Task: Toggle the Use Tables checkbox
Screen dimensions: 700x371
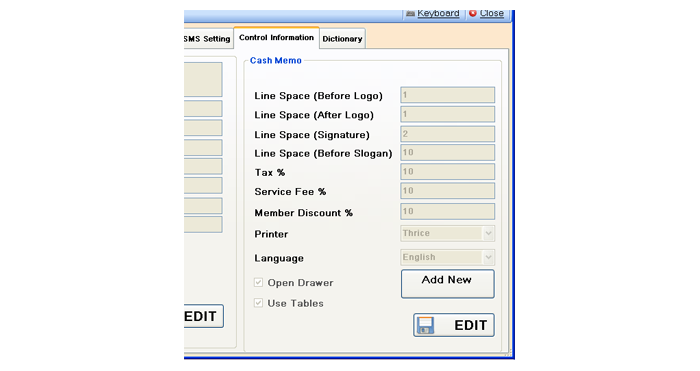Action: coord(258,303)
